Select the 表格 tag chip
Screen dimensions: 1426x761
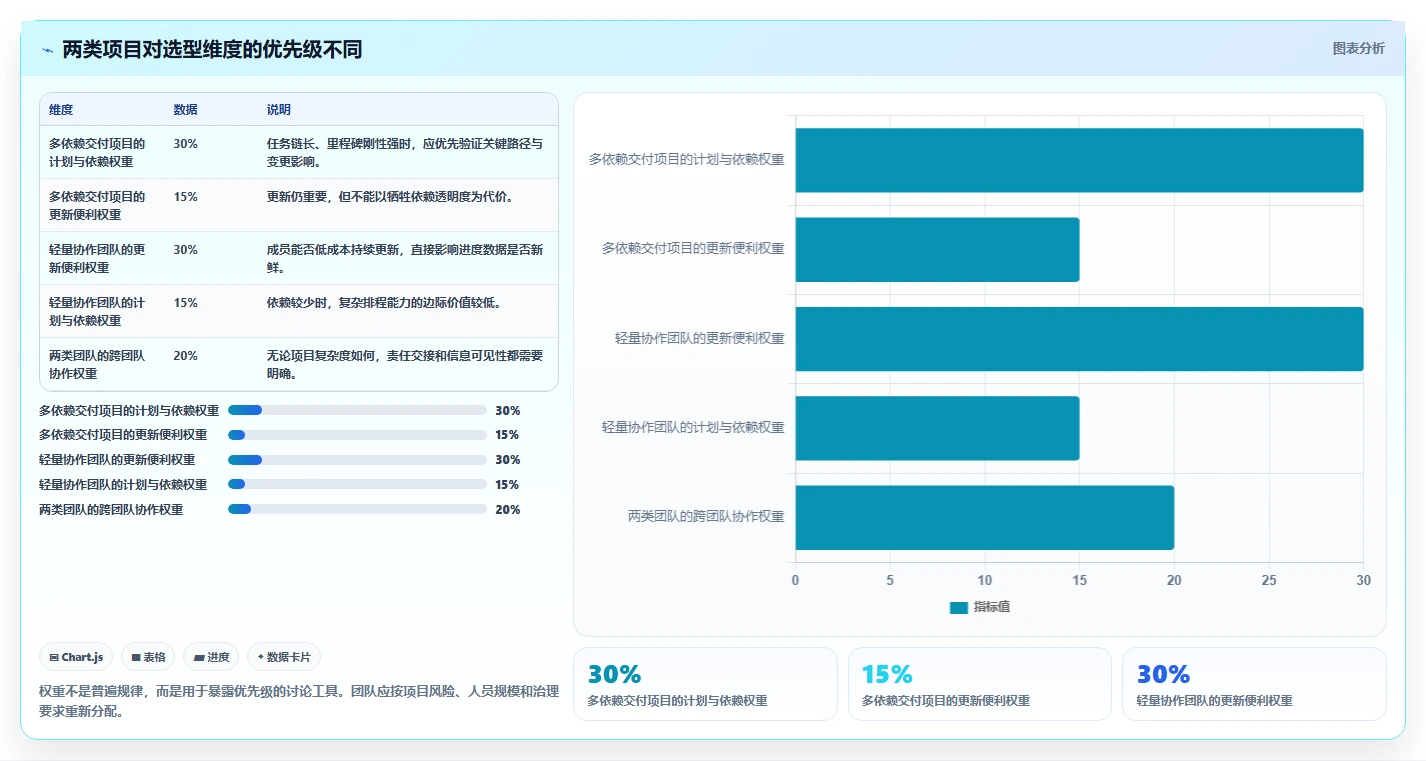pos(148,657)
